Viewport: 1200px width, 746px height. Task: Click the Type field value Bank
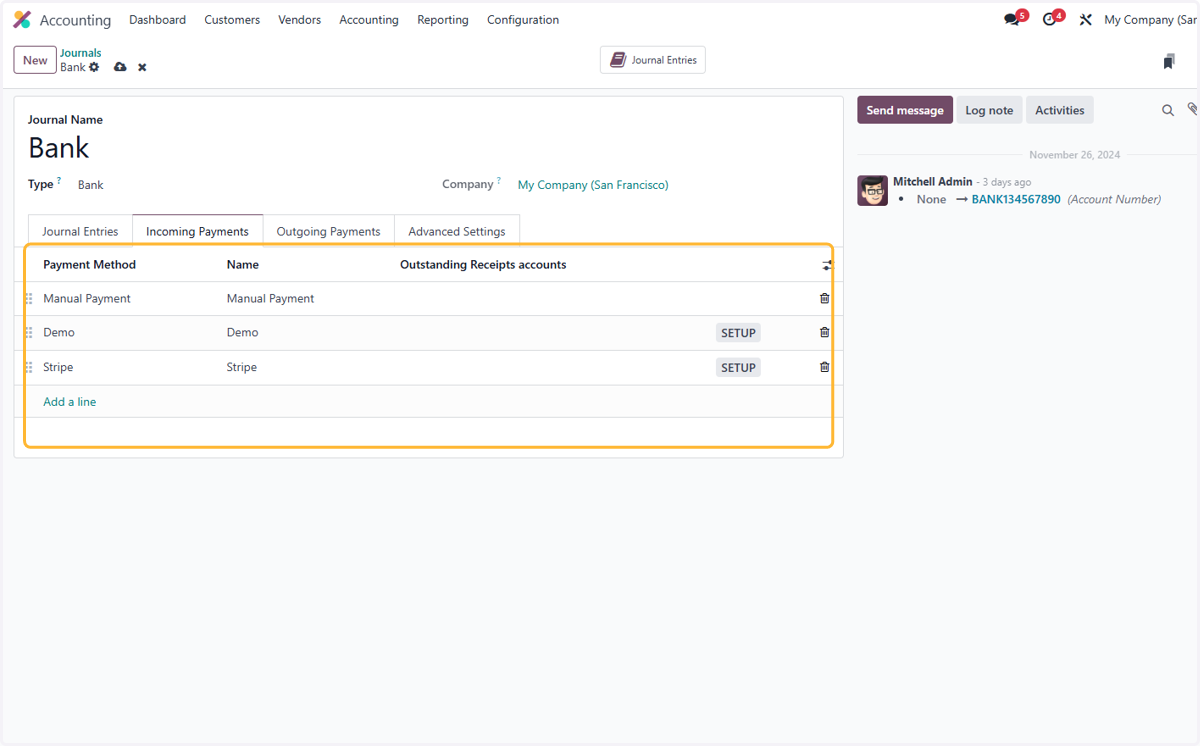91,185
